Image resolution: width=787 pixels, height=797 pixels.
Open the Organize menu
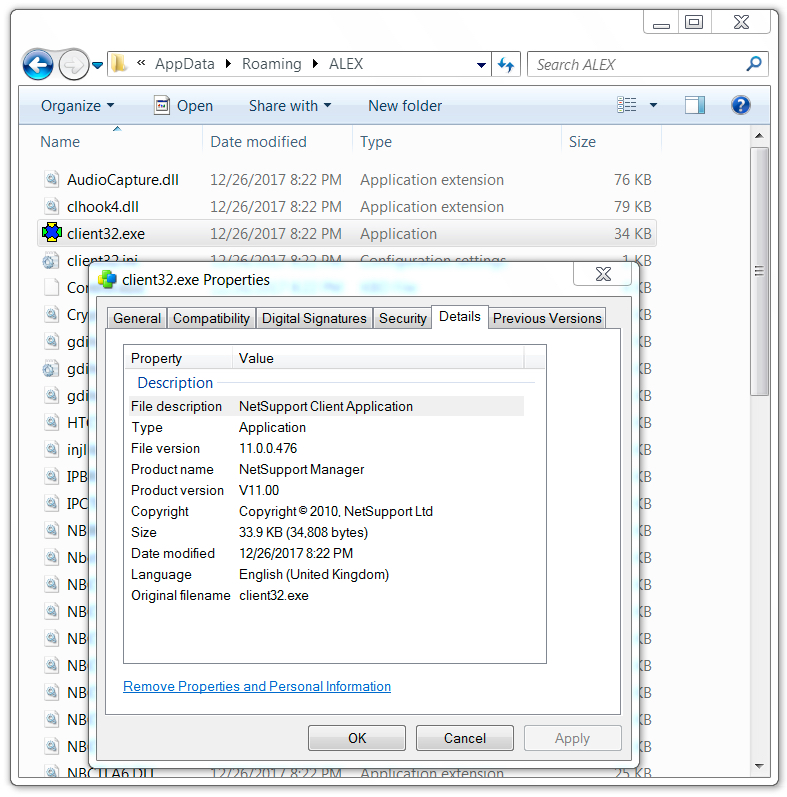pyautogui.click(x=77, y=106)
